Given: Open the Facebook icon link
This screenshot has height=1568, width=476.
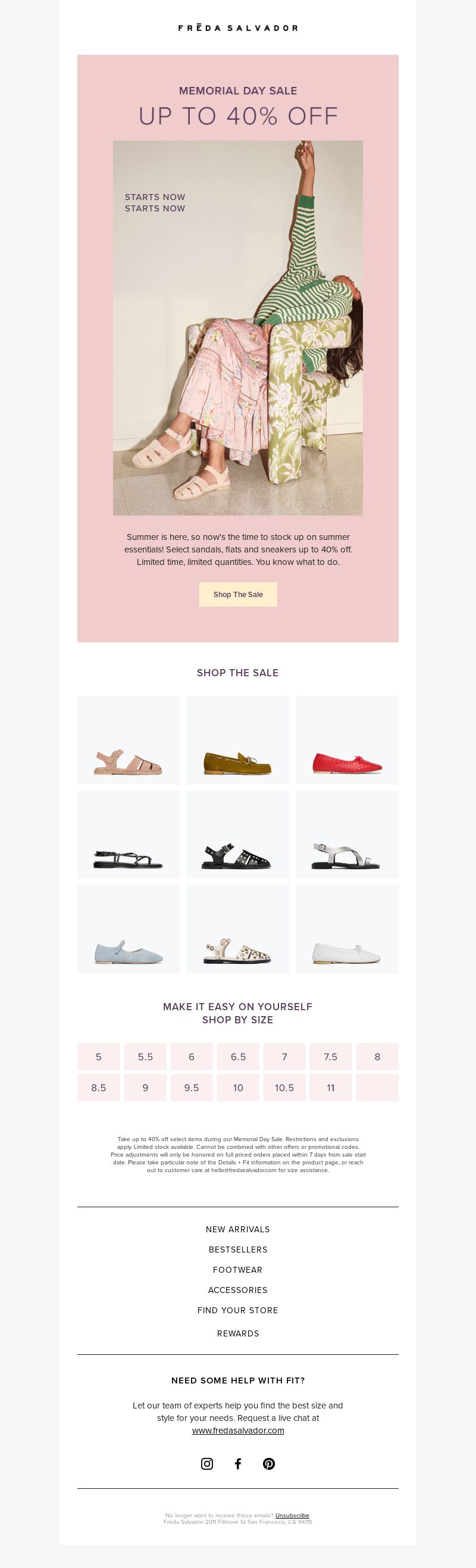Looking at the screenshot, I should tap(238, 1464).
